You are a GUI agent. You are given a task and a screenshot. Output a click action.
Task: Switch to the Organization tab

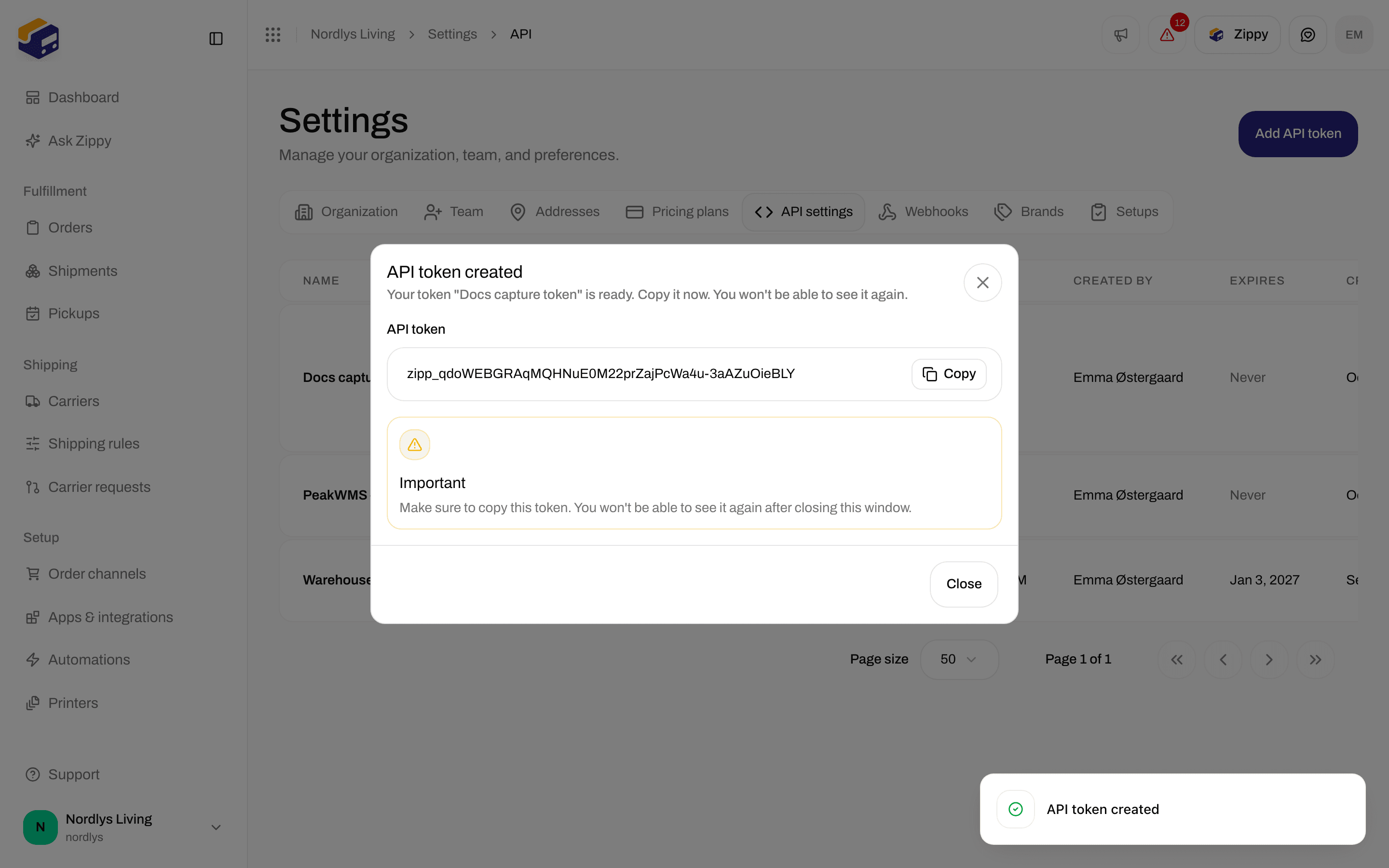click(x=346, y=212)
